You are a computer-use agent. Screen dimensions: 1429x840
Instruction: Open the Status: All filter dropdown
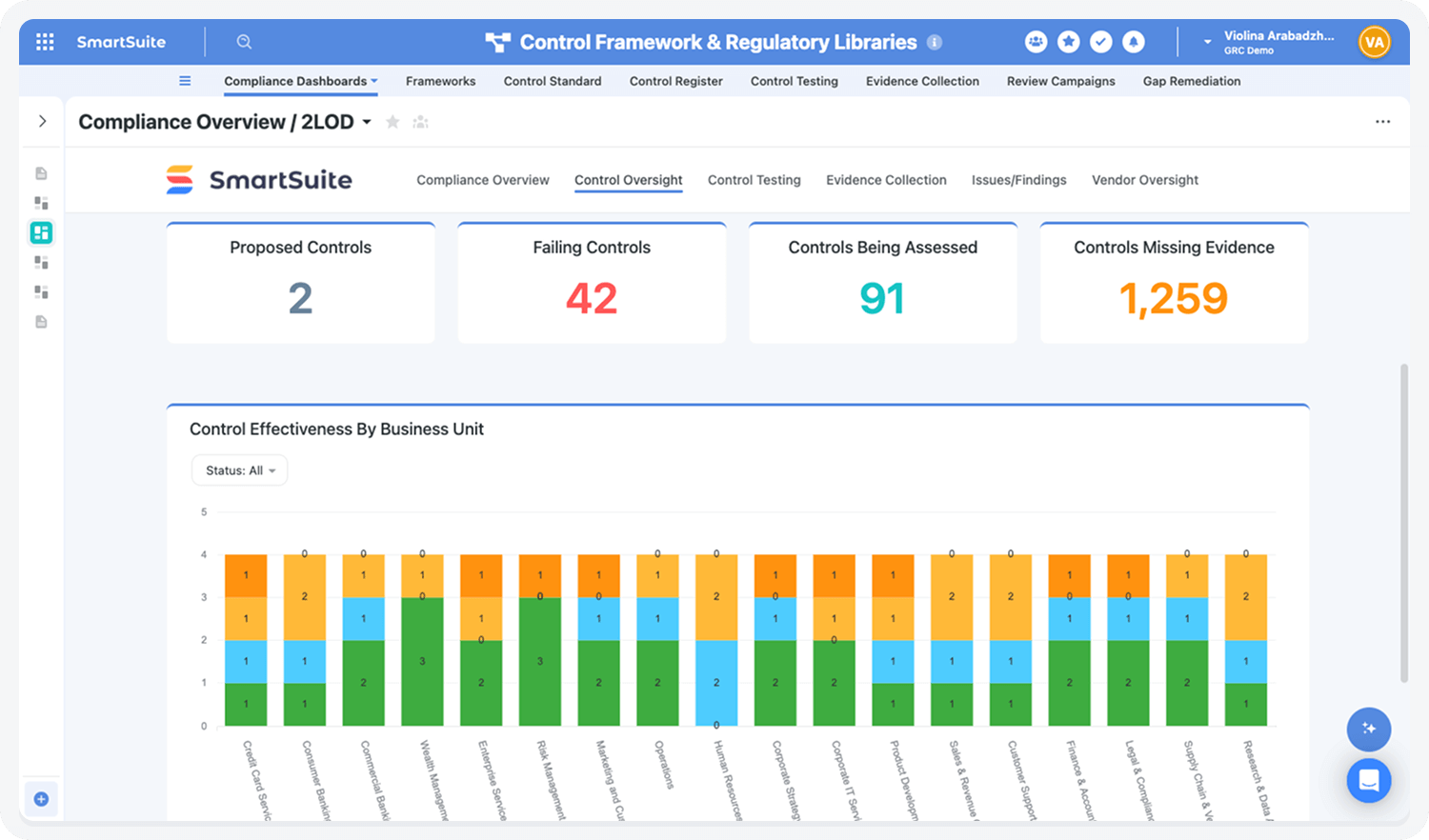(240, 470)
